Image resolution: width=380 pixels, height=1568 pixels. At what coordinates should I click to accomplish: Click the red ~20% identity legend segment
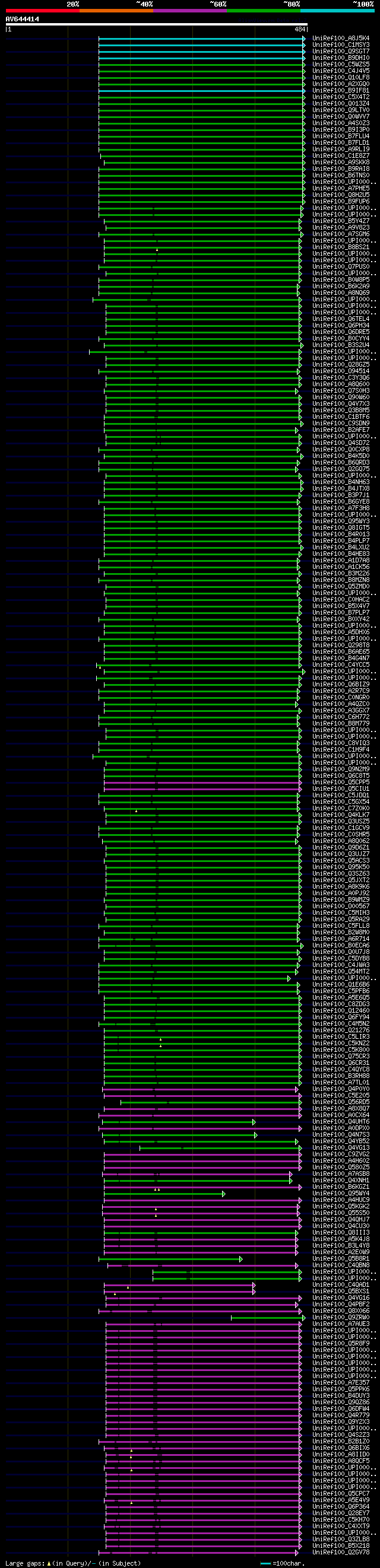[x=43, y=10]
